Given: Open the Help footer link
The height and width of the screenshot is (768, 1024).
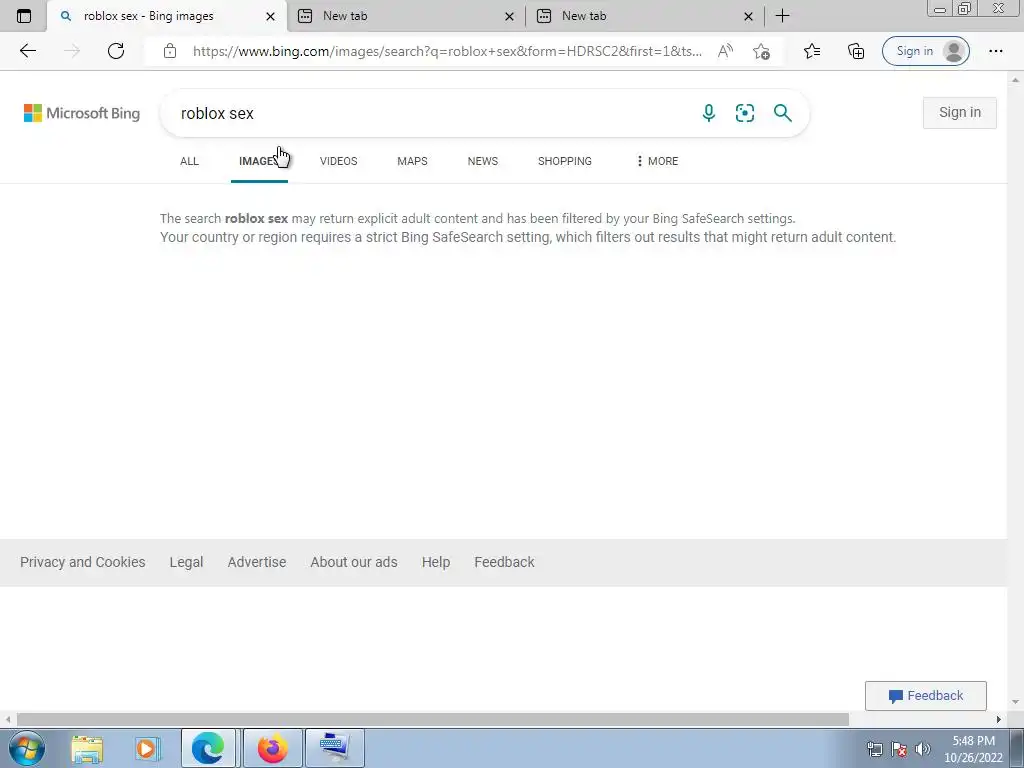Looking at the screenshot, I should [436, 562].
